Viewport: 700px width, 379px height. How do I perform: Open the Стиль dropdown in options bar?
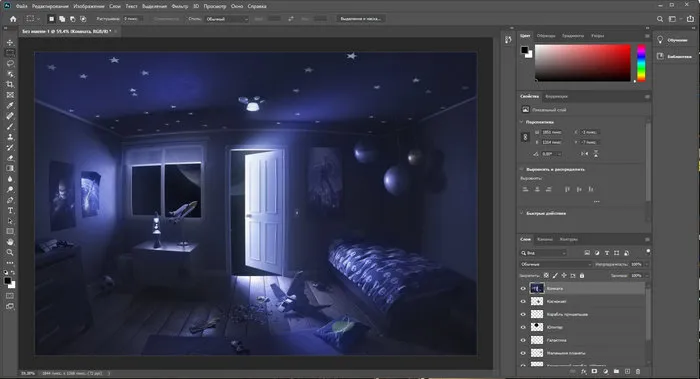click(x=226, y=19)
